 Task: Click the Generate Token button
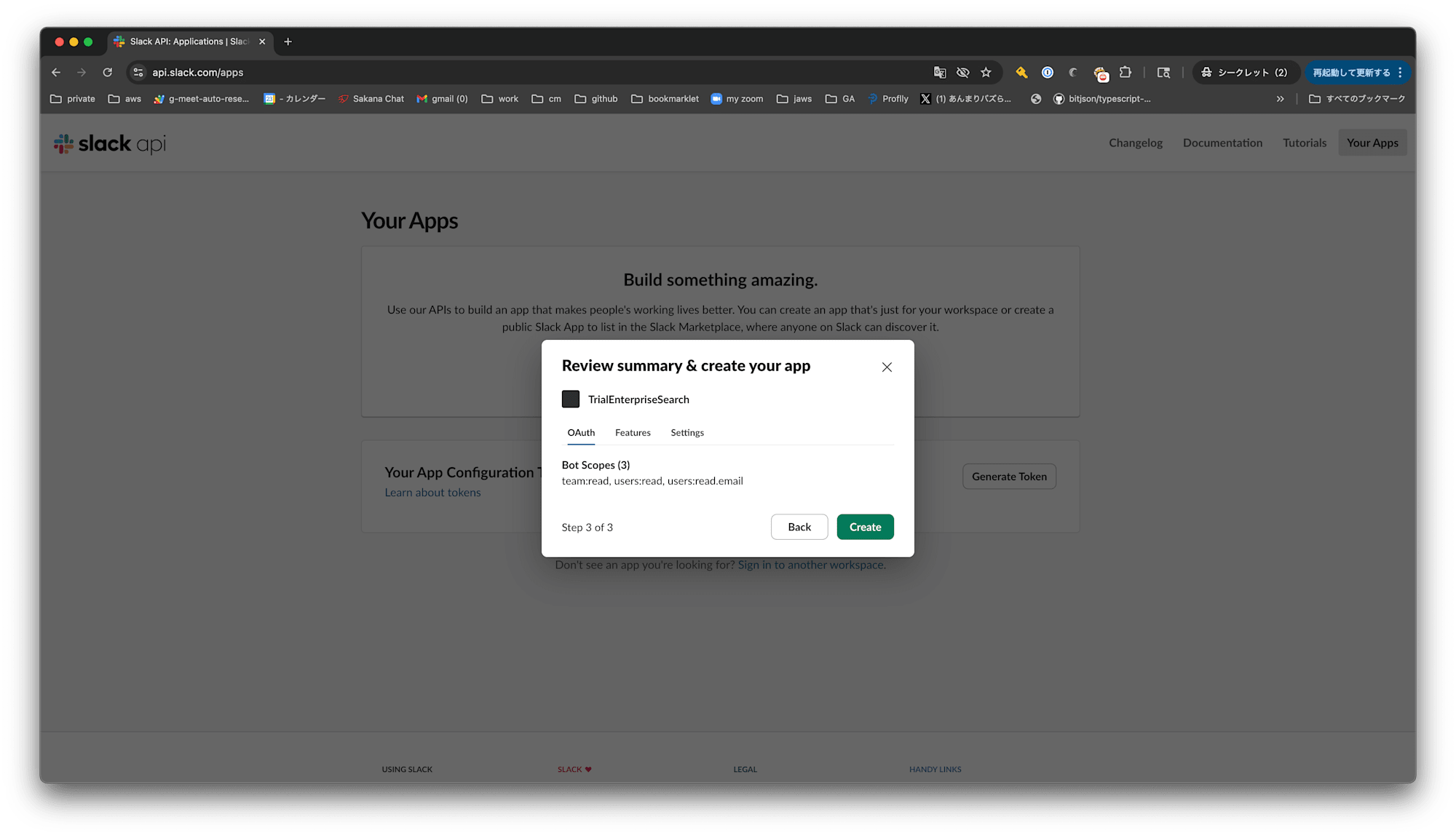(x=1009, y=477)
